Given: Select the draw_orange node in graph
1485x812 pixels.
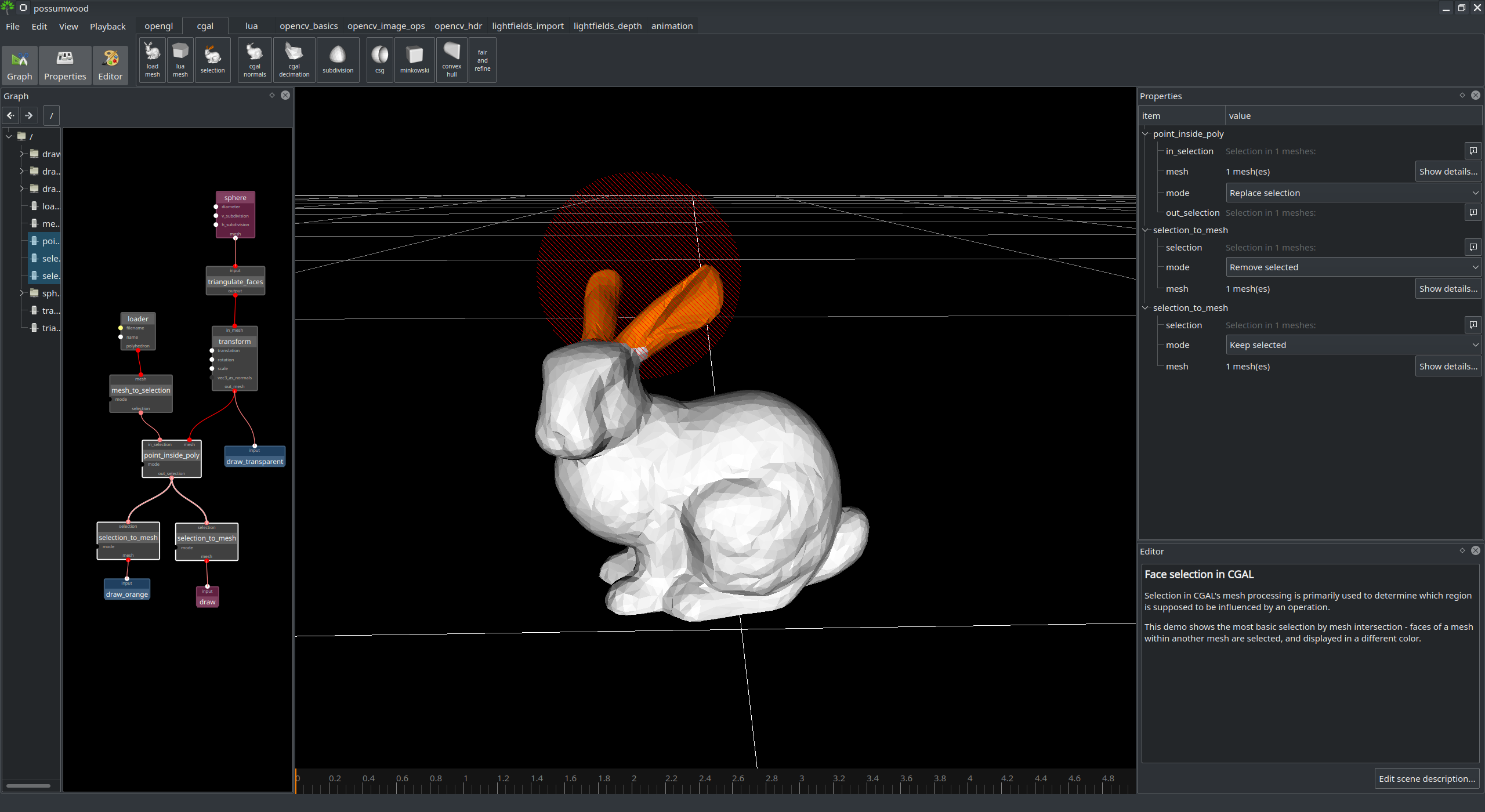Looking at the screenshot, I should (127, 594).
